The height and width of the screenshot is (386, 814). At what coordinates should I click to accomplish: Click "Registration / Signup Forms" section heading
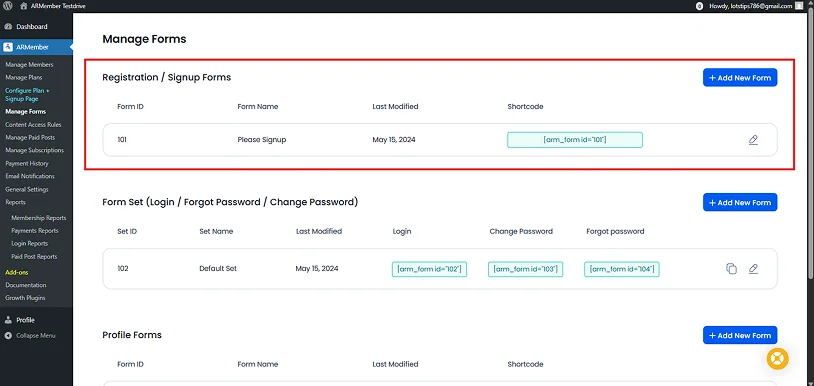click(167, 77)
